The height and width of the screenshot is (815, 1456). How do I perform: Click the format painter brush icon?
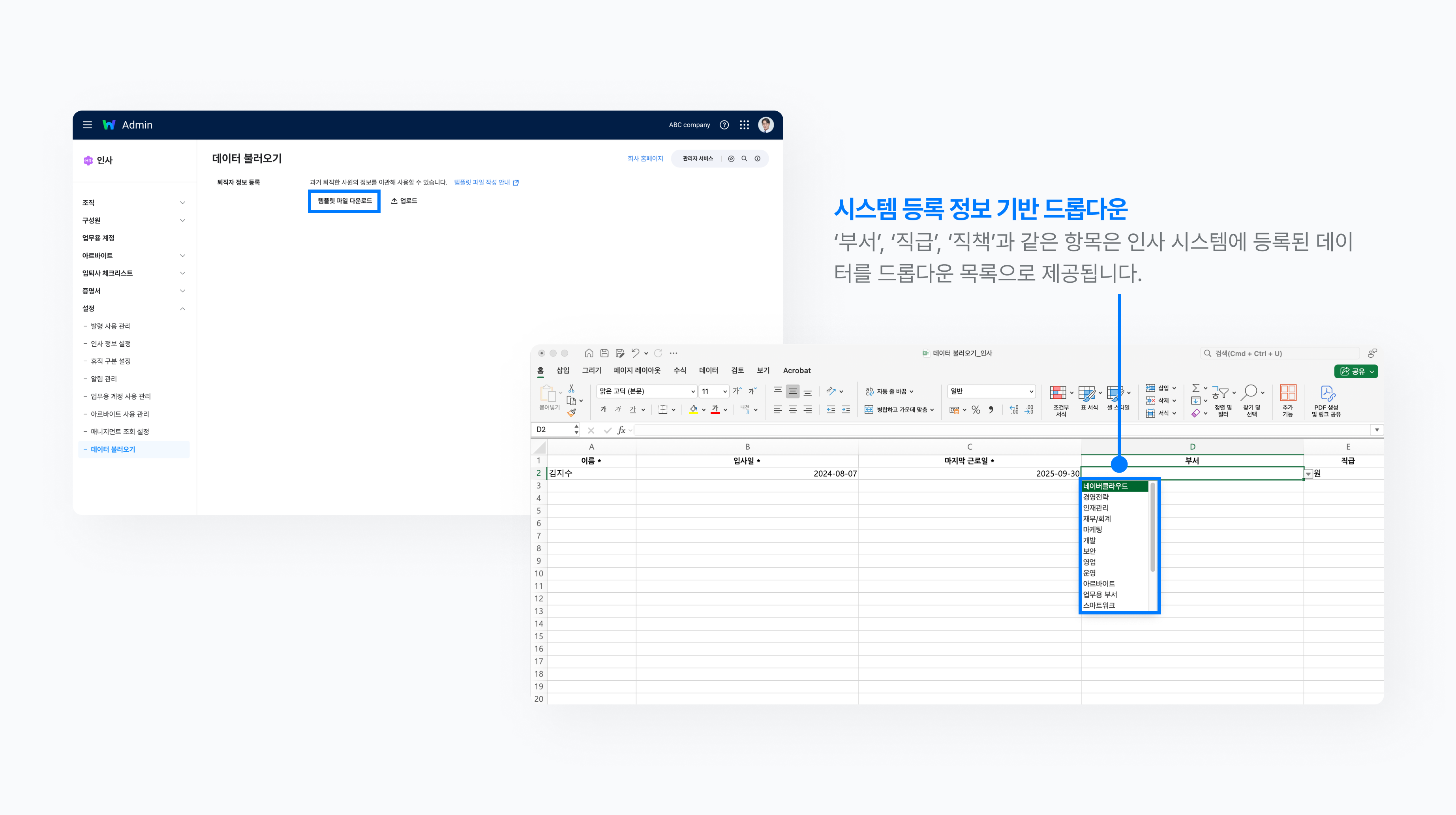click(571, 412)
